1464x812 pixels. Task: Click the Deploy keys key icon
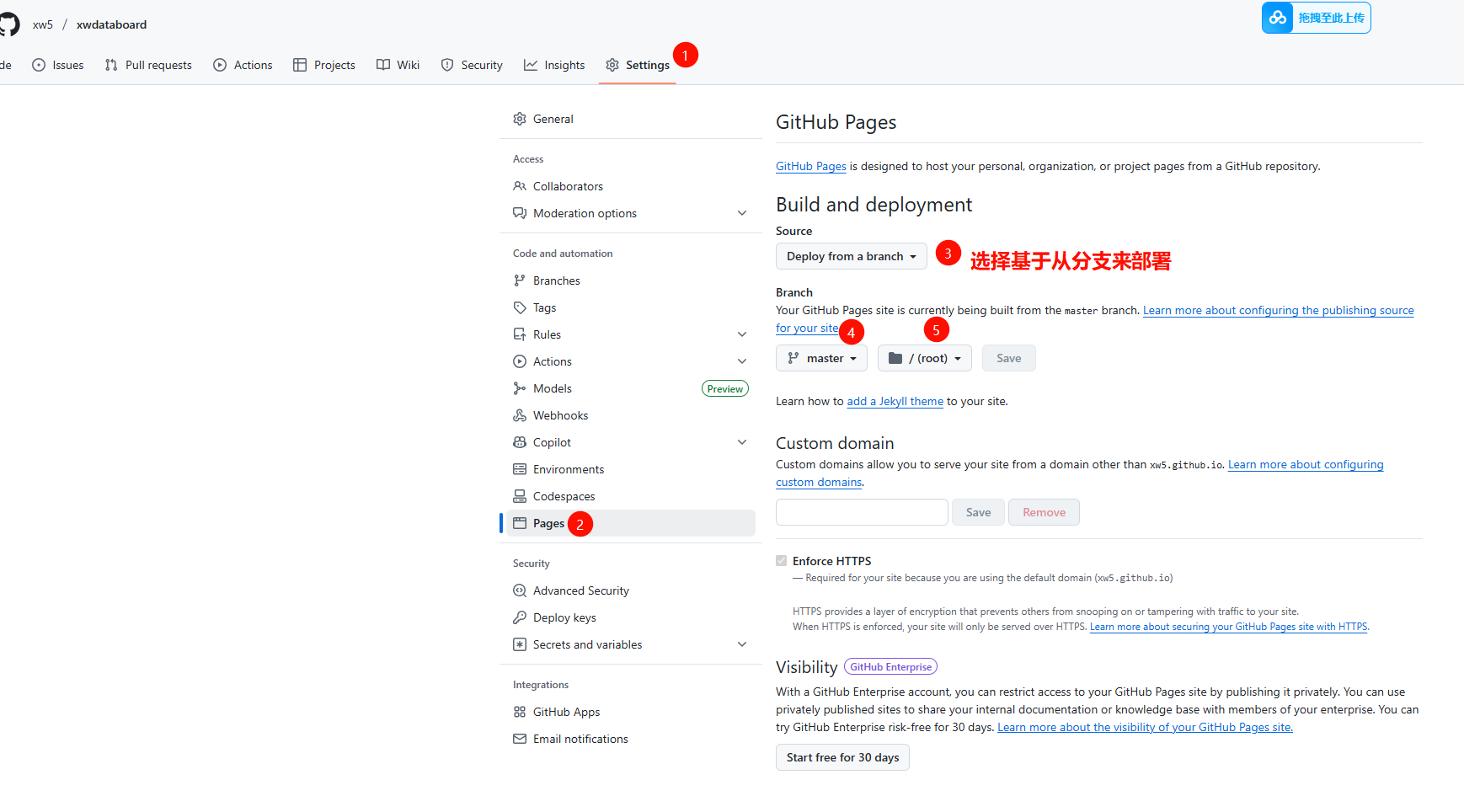[x=520, y=617]
